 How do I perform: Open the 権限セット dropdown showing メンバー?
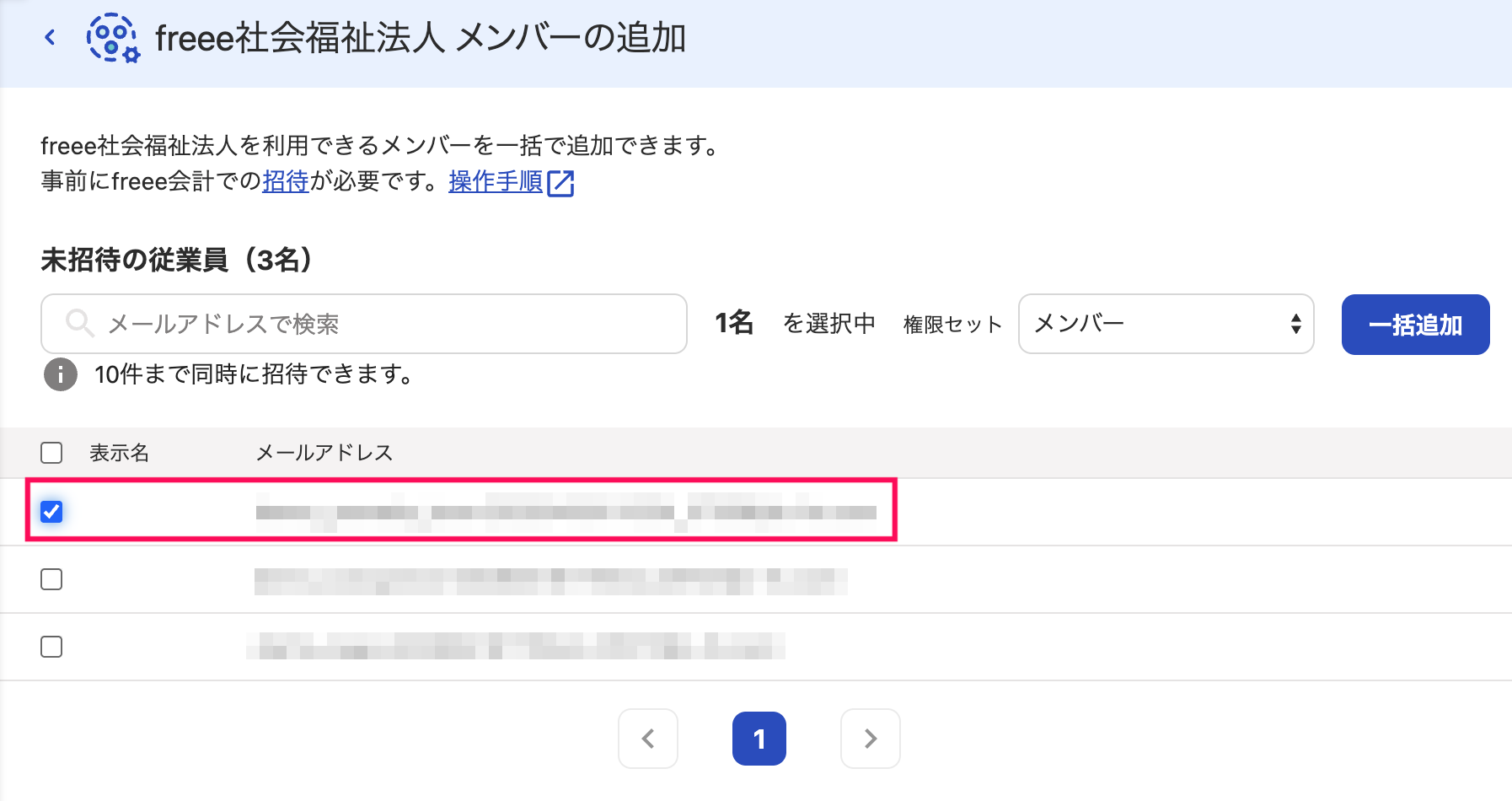pyautogui.click(x=1166, y=324)
